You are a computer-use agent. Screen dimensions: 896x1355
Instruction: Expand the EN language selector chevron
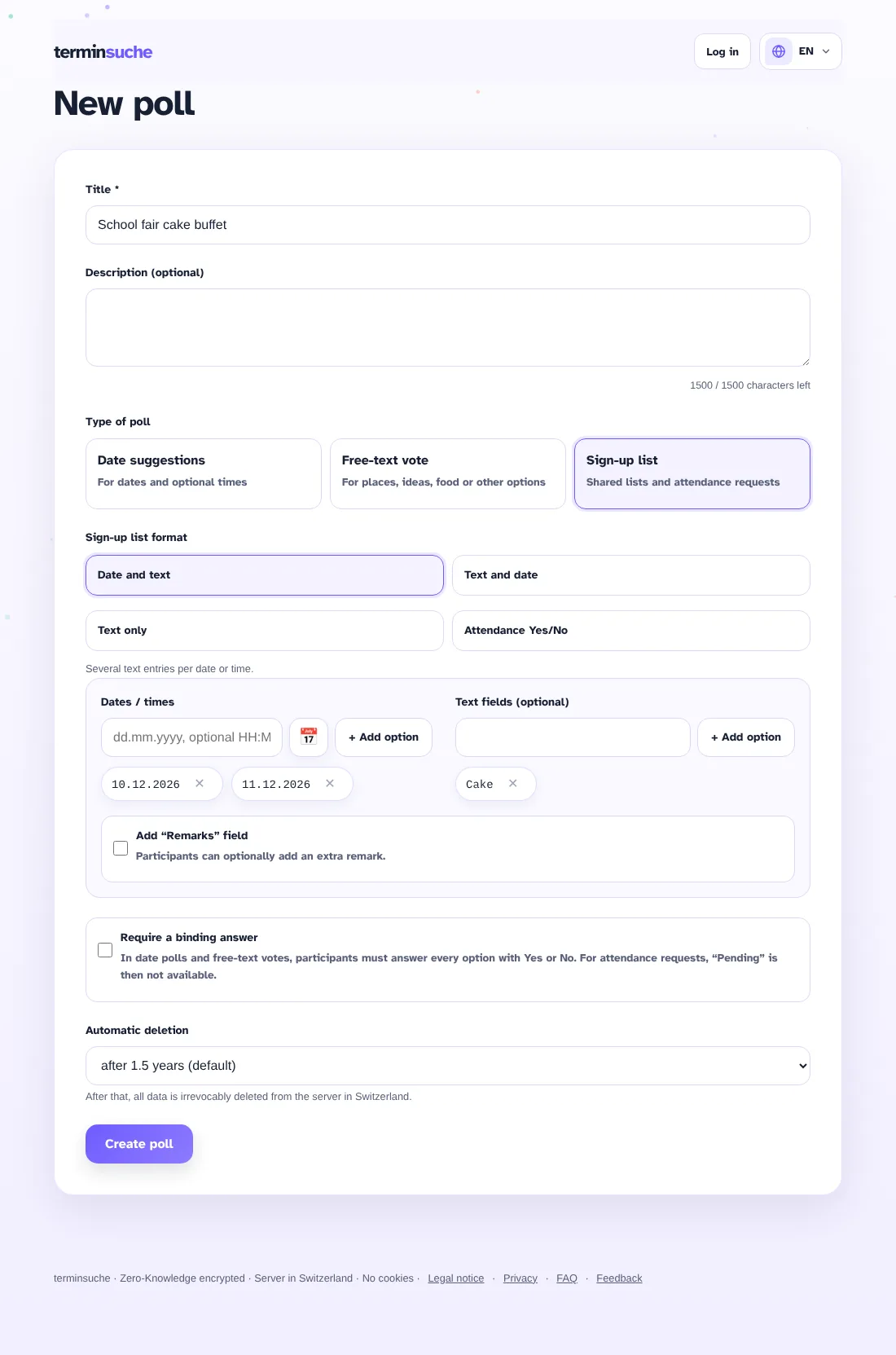tap(826, 51)
